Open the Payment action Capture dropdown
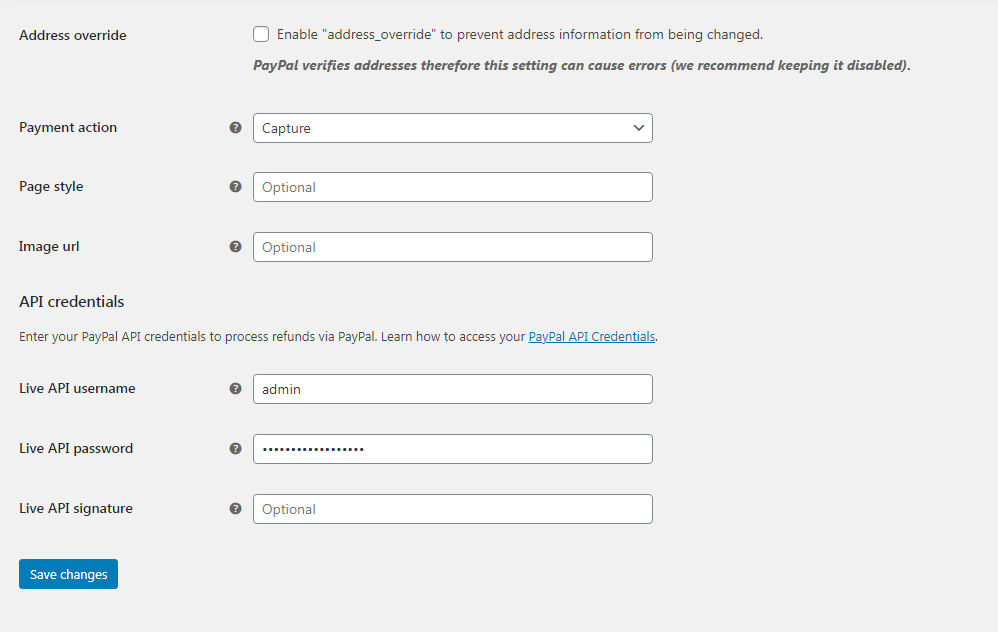Screen dimensions: 998x632 (452, 128)
